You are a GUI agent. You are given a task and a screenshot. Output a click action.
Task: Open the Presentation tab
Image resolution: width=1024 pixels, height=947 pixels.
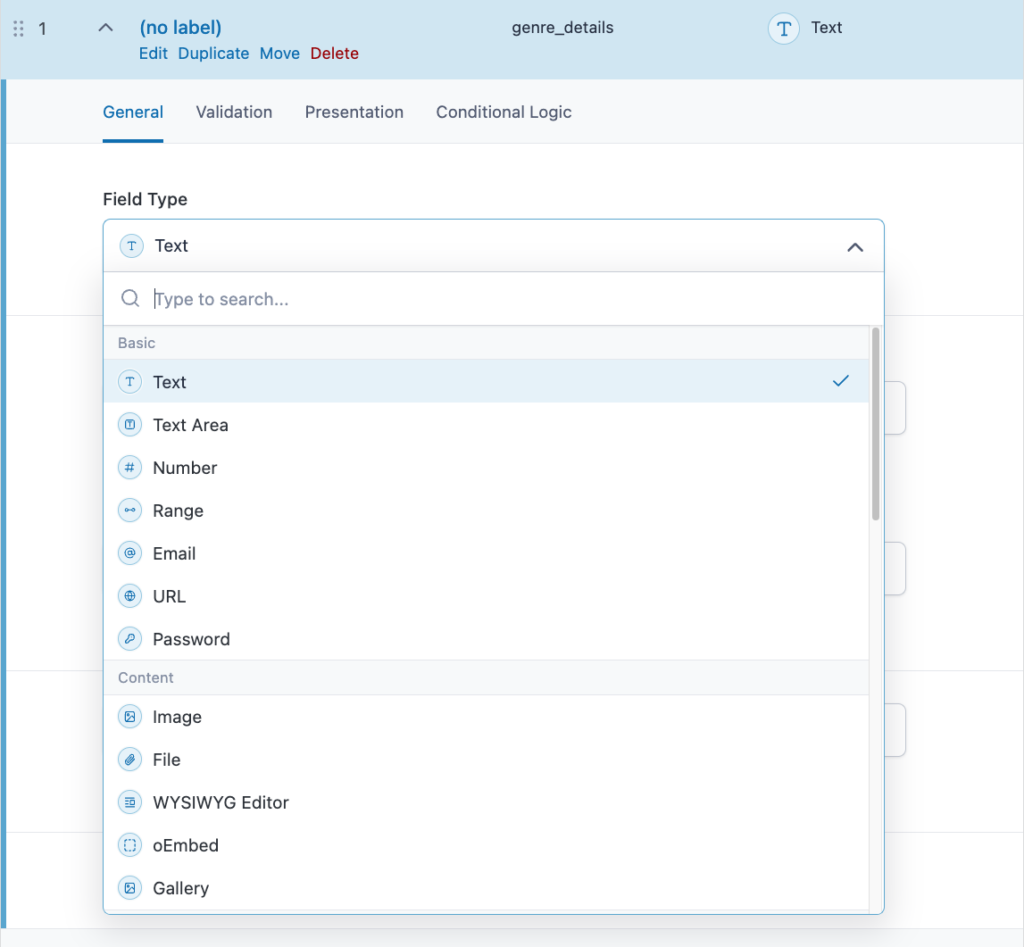[354, 112]
